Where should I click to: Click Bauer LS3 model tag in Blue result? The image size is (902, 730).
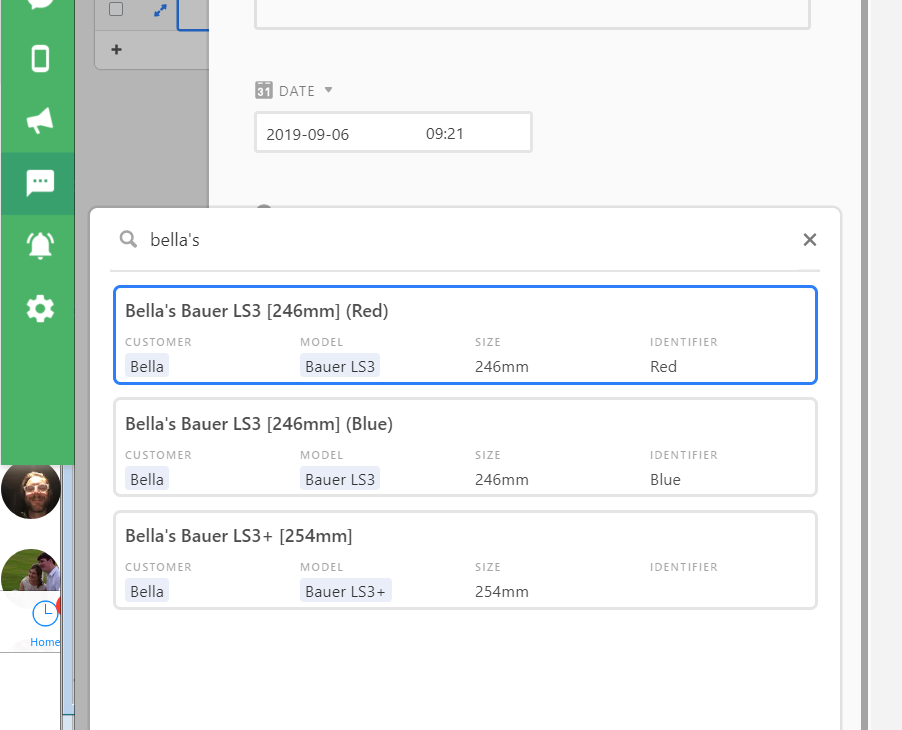[x=340, y=479]
